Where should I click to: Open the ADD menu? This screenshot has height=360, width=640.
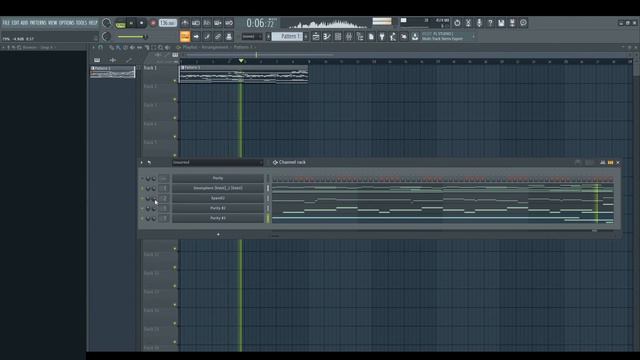coord(24,23)
